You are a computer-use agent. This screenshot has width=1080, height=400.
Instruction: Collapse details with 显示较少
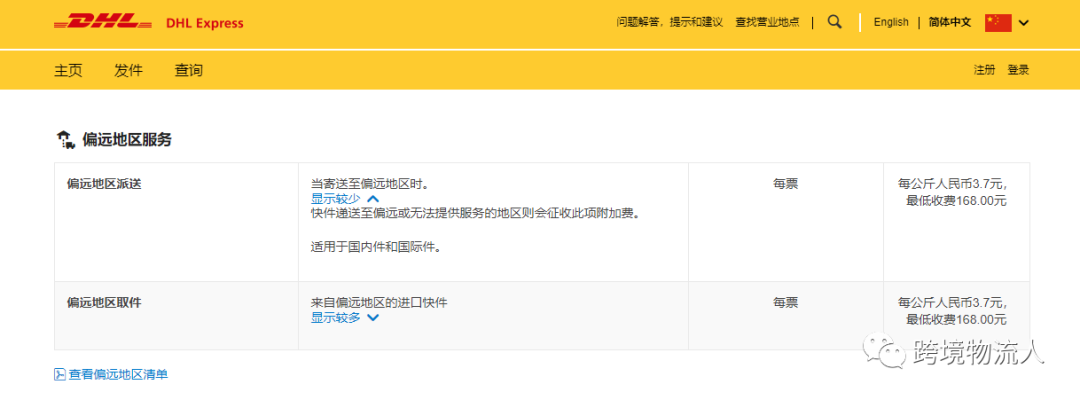point(345,199)
